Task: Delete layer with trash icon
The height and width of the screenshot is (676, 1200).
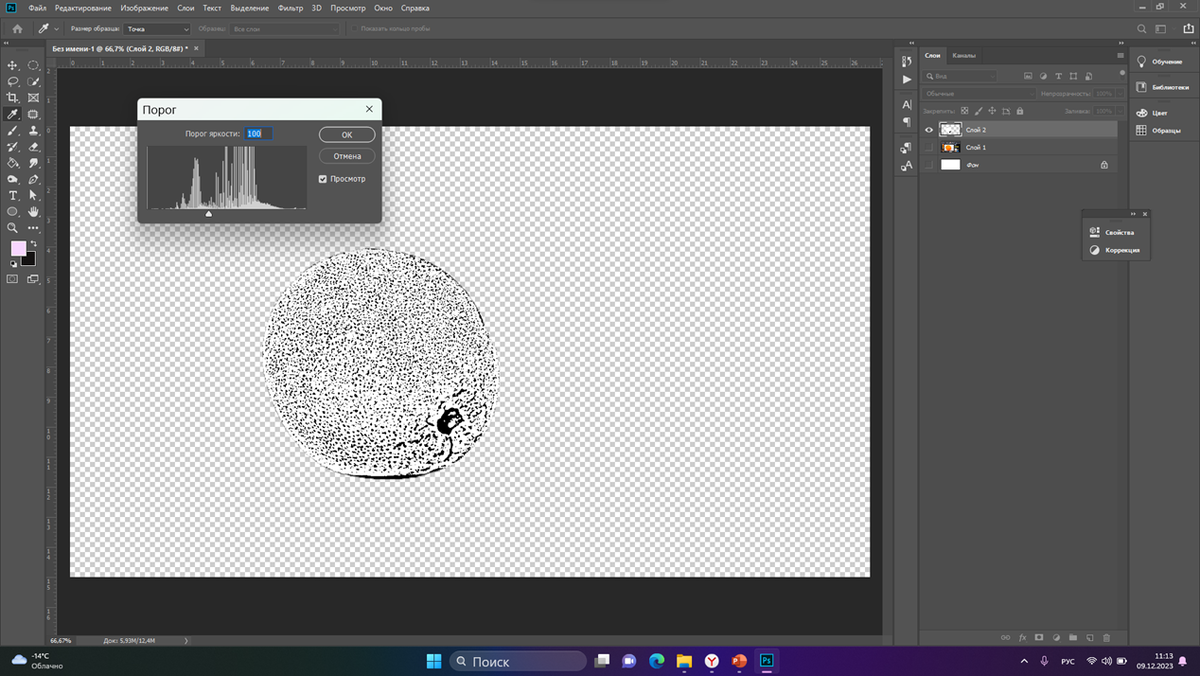Action: tap(1106, 637)
